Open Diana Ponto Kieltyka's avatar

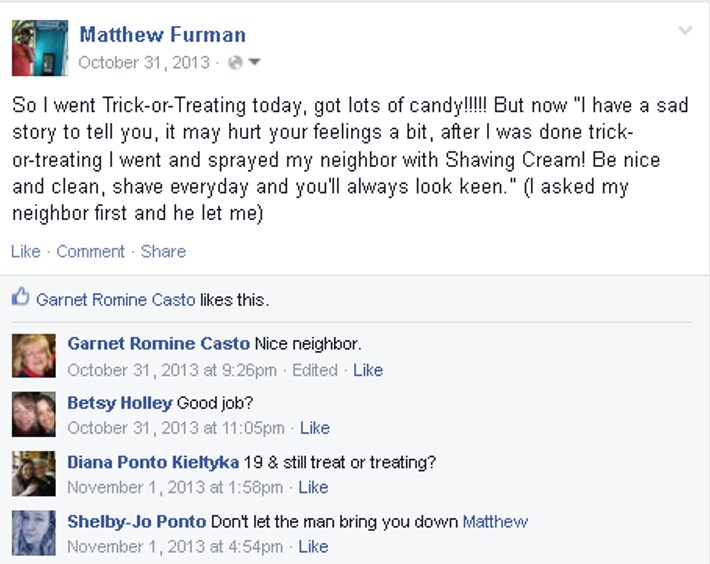pos(34,473)
